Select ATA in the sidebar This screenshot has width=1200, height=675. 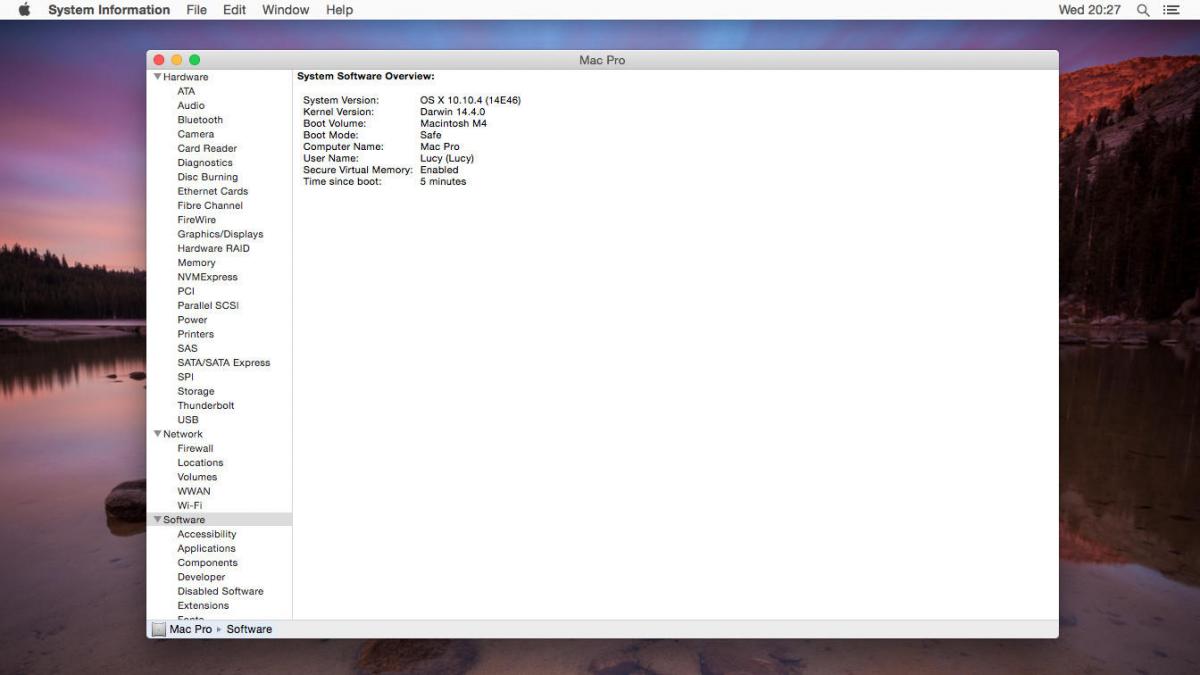click(187, 91)
